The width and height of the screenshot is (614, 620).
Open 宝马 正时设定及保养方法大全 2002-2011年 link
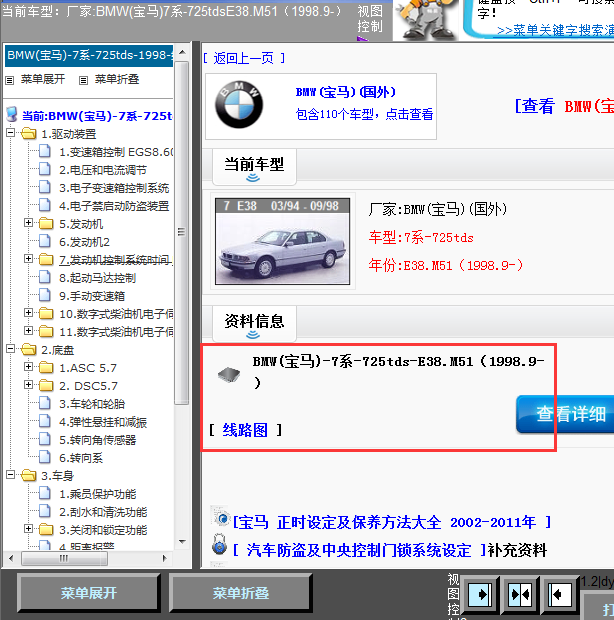tap(391, 522)
